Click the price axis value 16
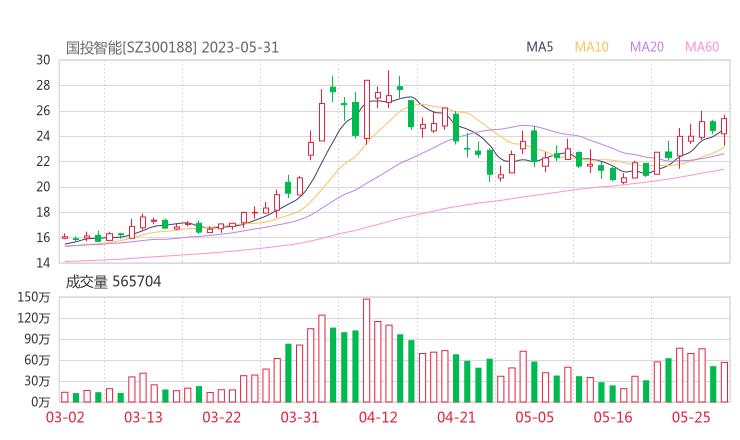Image resolution: width=740 pixels, height=440 pixels. point(43,237)
